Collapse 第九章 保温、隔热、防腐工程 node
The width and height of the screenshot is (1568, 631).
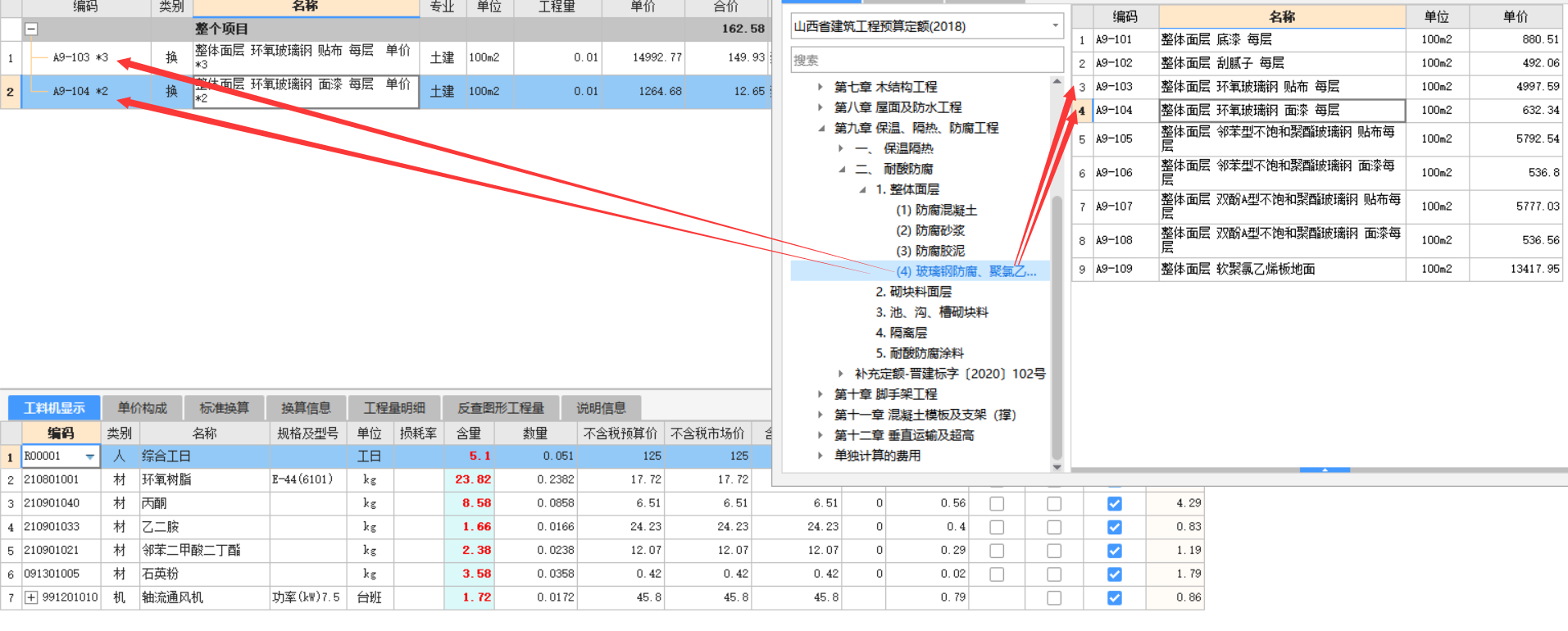820,128
